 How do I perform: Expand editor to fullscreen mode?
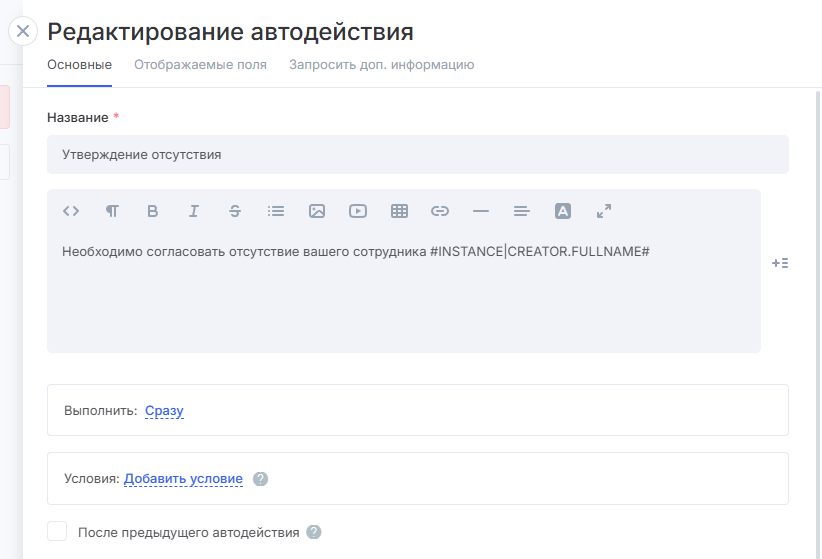click(x=604, y=211)
